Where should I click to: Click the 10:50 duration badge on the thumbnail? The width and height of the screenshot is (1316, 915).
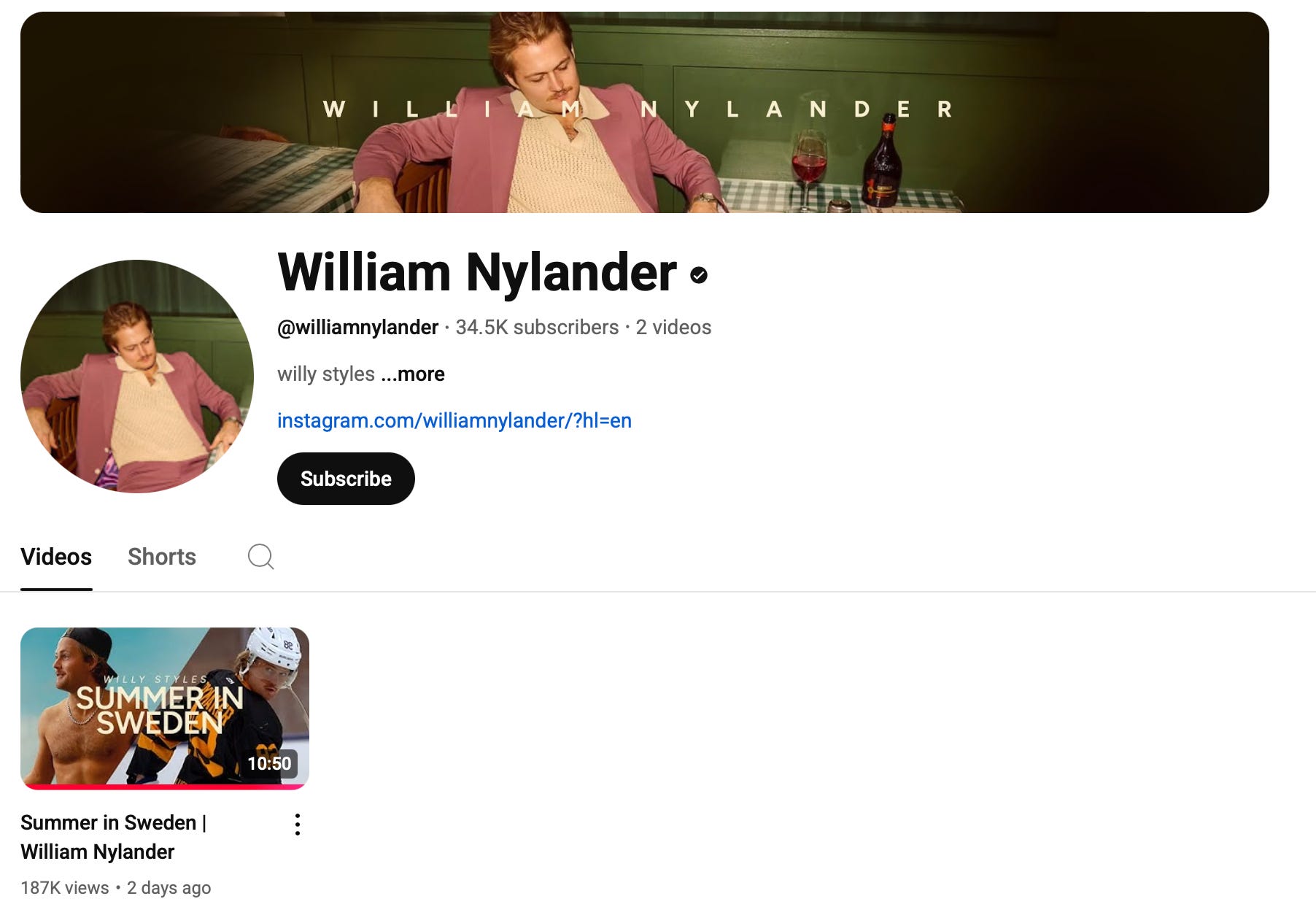(269, 763)
